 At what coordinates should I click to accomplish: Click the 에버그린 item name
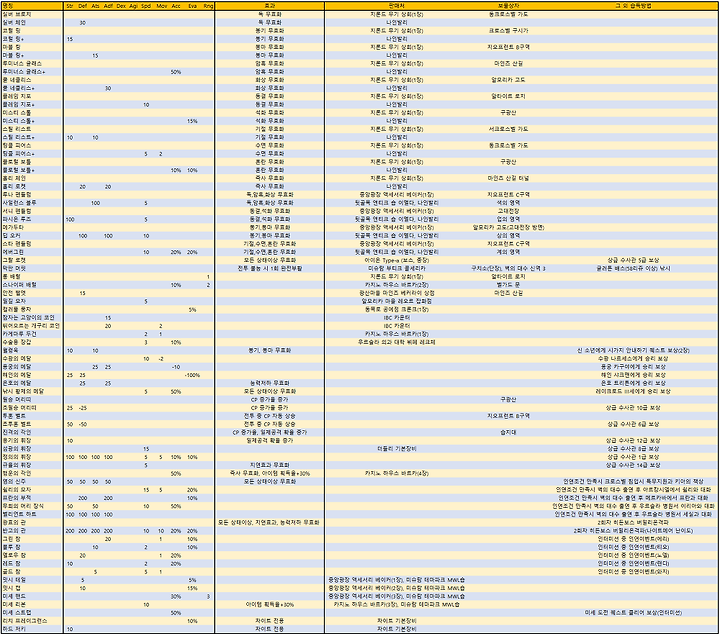coord(13,252)
